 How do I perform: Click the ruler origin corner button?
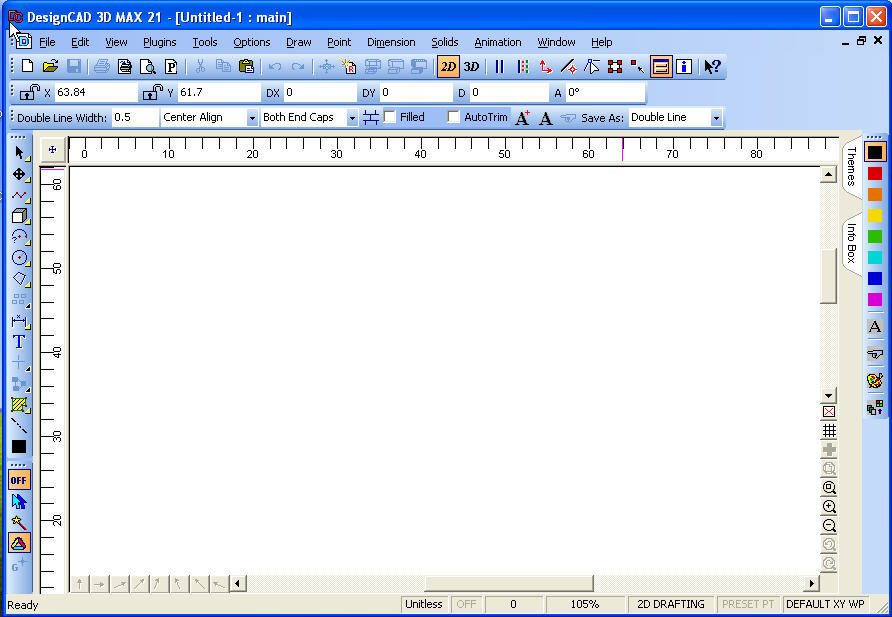pos(52,150)
